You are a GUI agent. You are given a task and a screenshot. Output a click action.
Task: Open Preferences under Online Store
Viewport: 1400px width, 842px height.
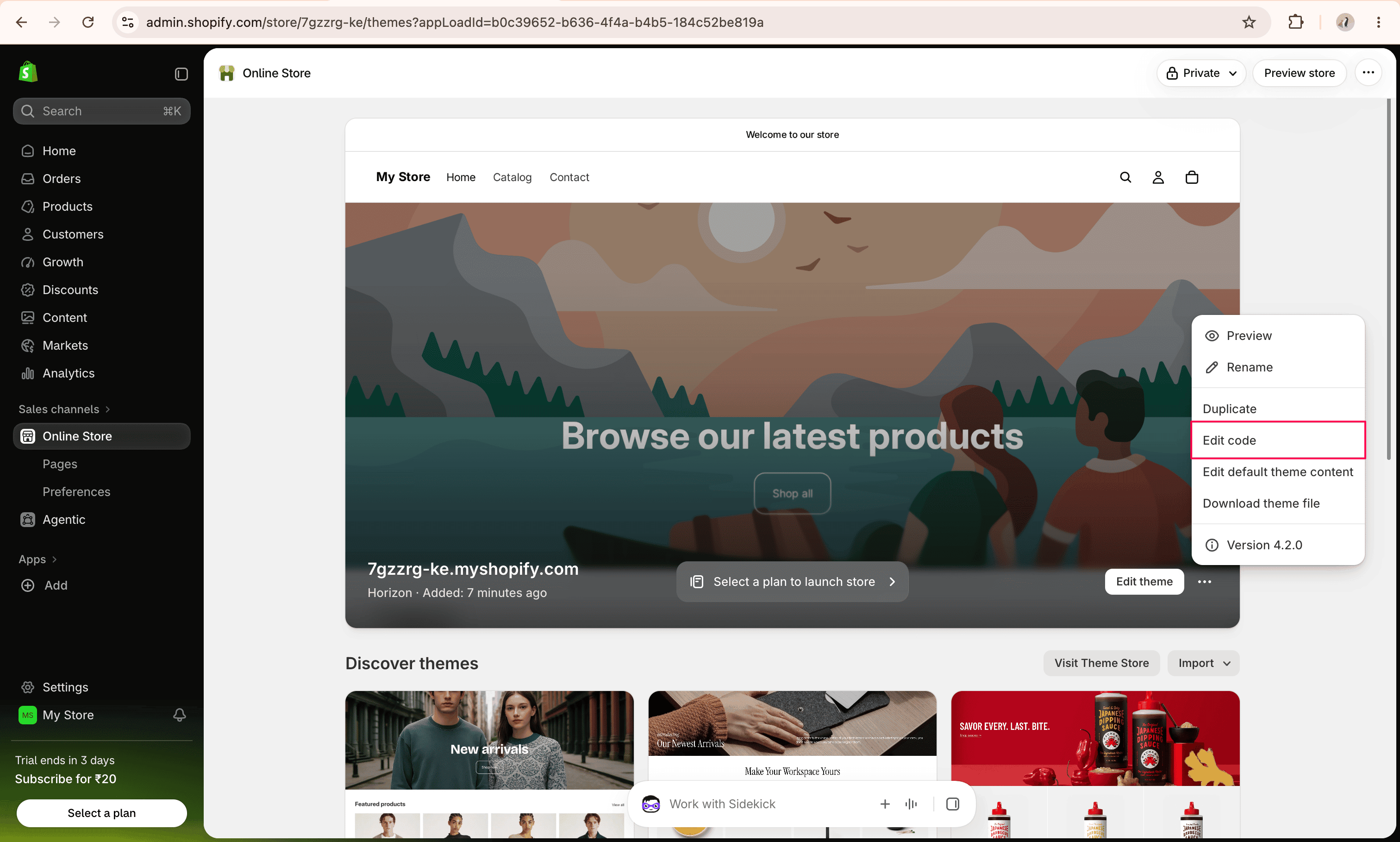(76, 492)
